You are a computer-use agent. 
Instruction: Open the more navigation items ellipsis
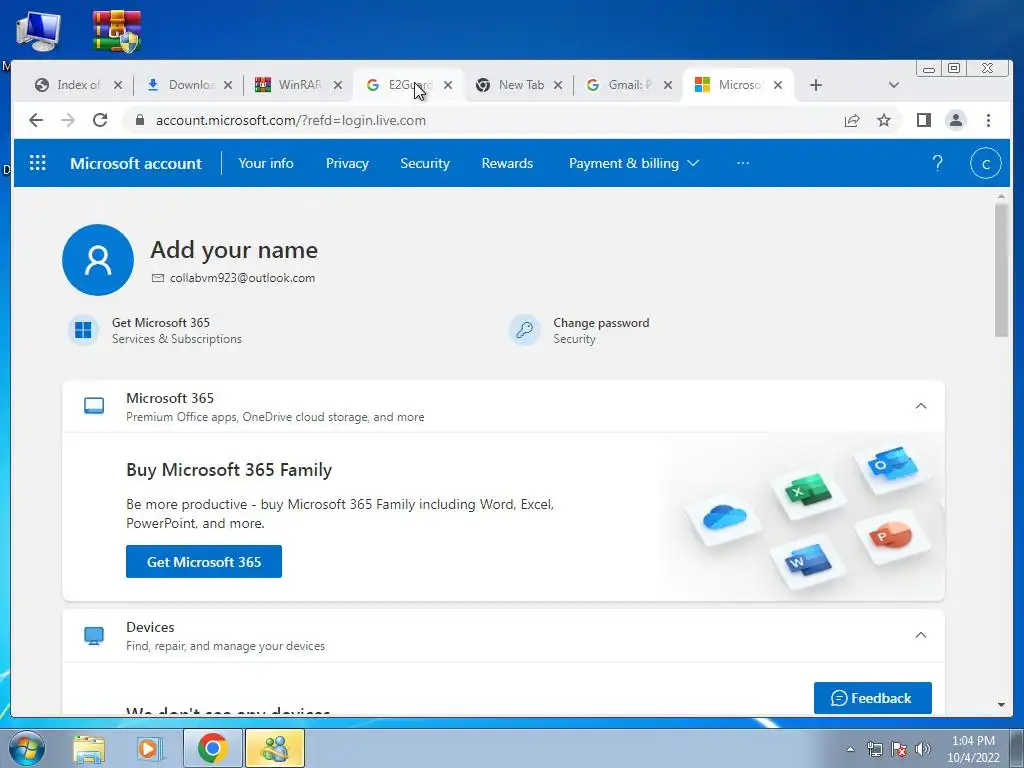click(x=743, y=163)
